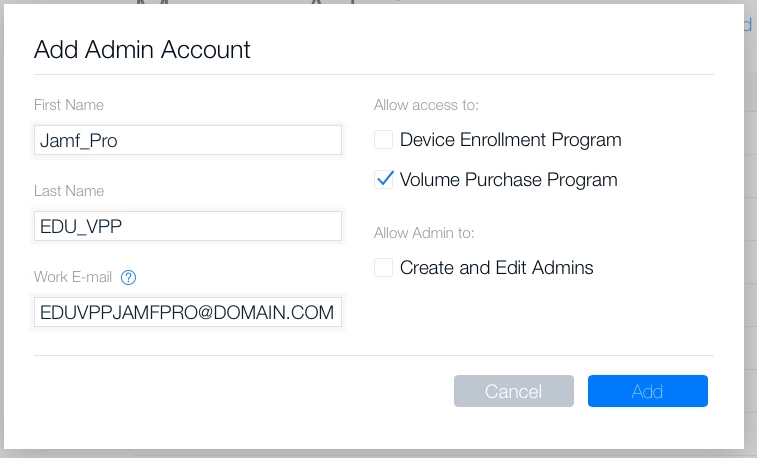This screenshot has width=757, height=458.
Task: Uncheck the Volume Purchase Program checkbox
Action: click(x=383, y=180)
